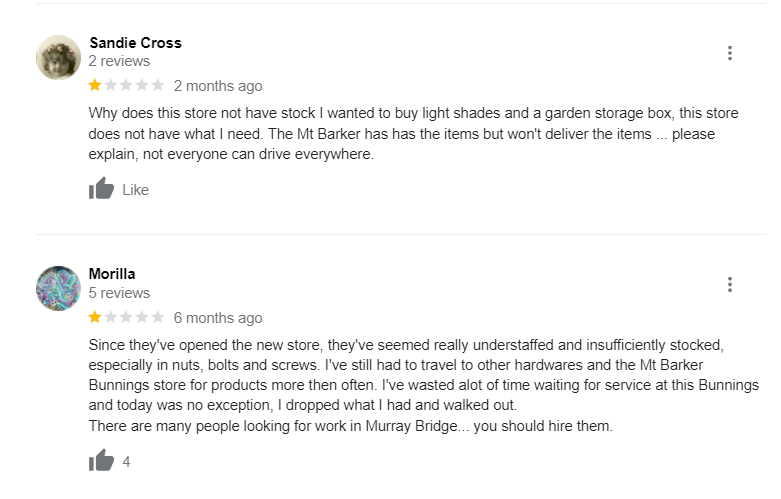Viewport: 781px width, 499px height.
Task: Open Sandie Cross's profile picture
Action: 58,57
